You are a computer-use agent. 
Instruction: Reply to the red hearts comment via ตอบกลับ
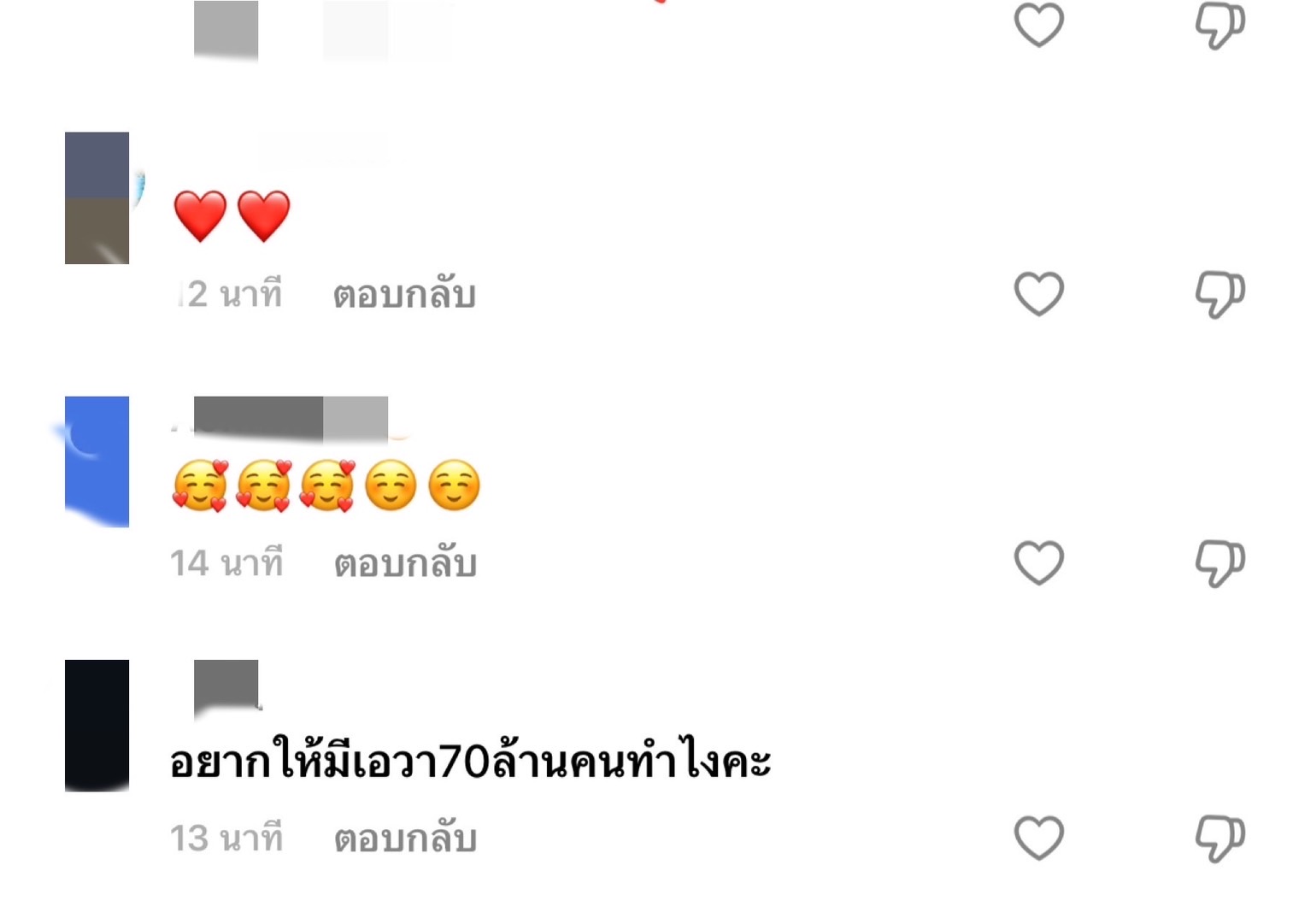(x=404, y=294)
